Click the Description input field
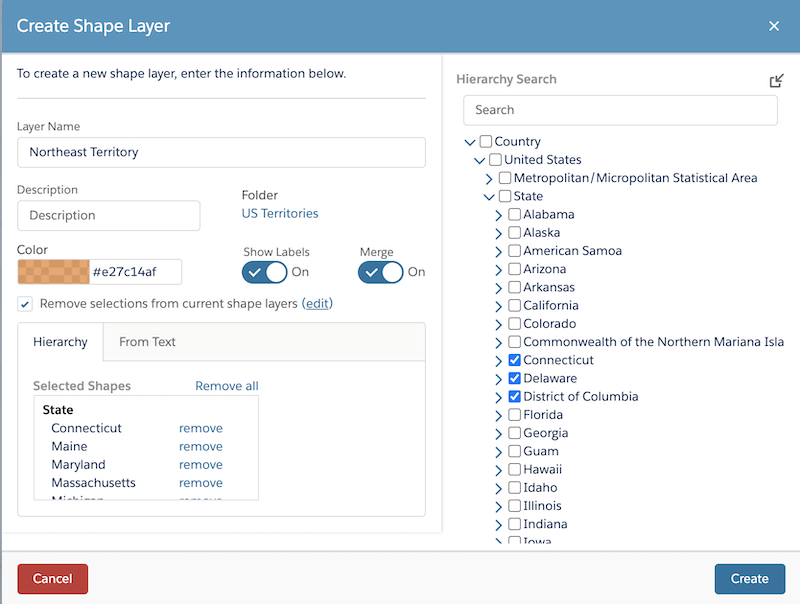Image resolution: width=800 pixels, height=604 pixels. tap(109, 215)
